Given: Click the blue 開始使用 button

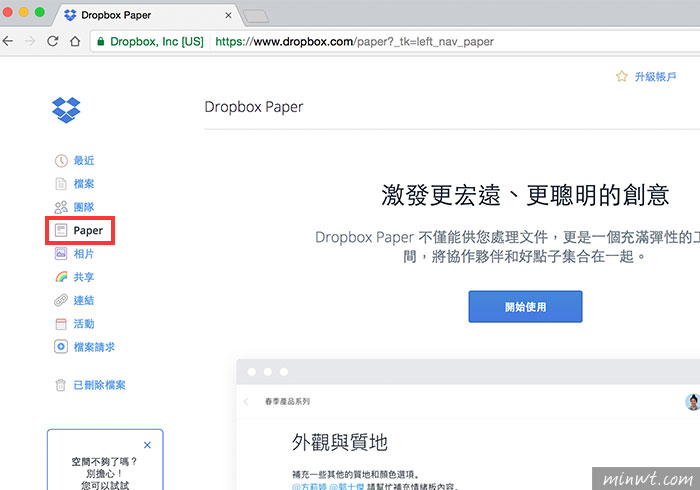Looking at the screenshot, I should tap(525, 307).
